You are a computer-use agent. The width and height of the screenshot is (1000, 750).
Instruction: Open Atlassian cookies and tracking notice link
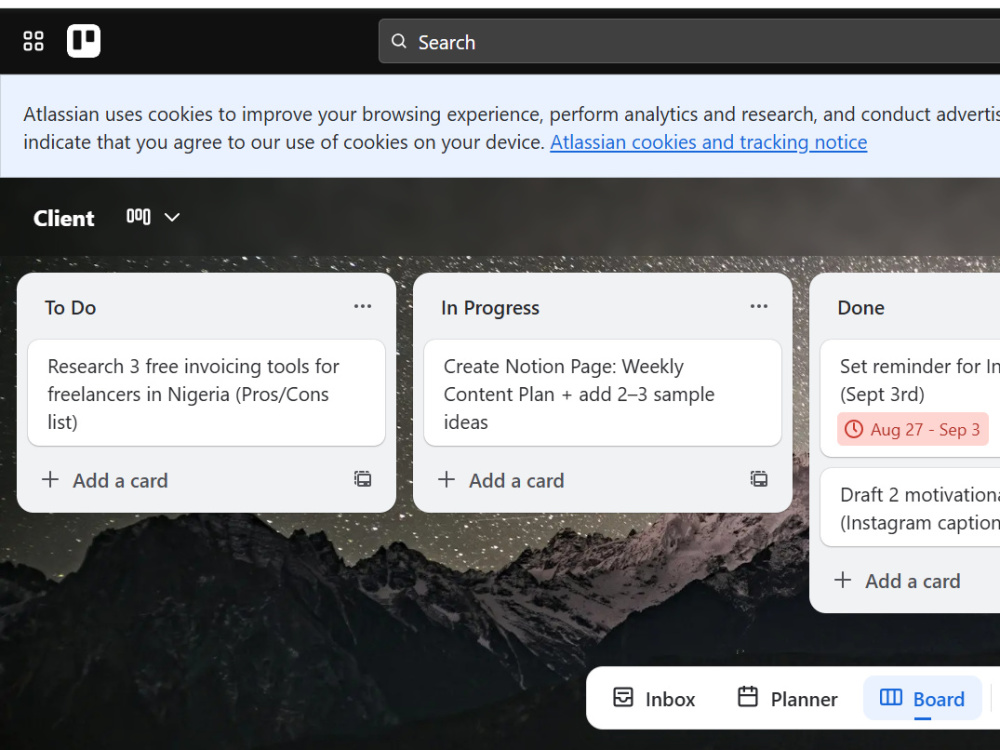pos(709,142)
